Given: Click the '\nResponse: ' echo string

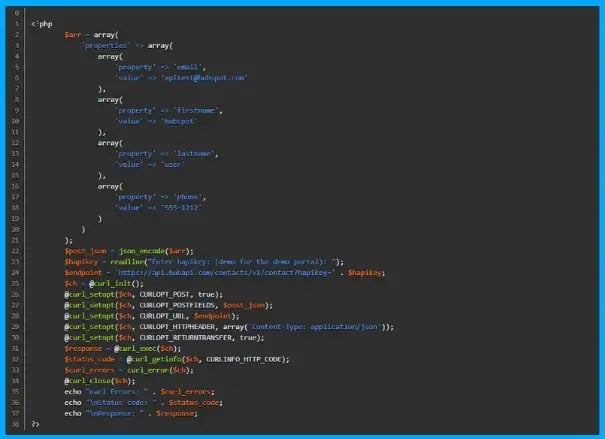Looking at the screenshot, I should tap(115, 413).
